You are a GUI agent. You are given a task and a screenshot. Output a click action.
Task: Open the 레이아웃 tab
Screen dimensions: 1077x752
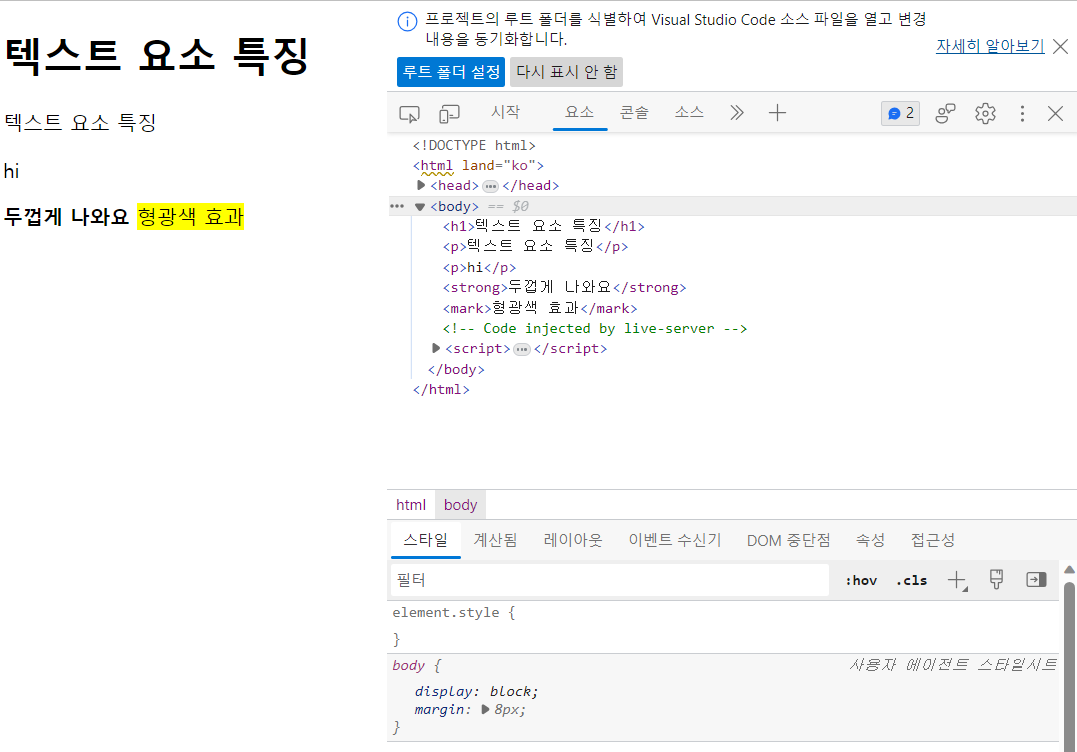pyautogui.click(x=573, y=540)
